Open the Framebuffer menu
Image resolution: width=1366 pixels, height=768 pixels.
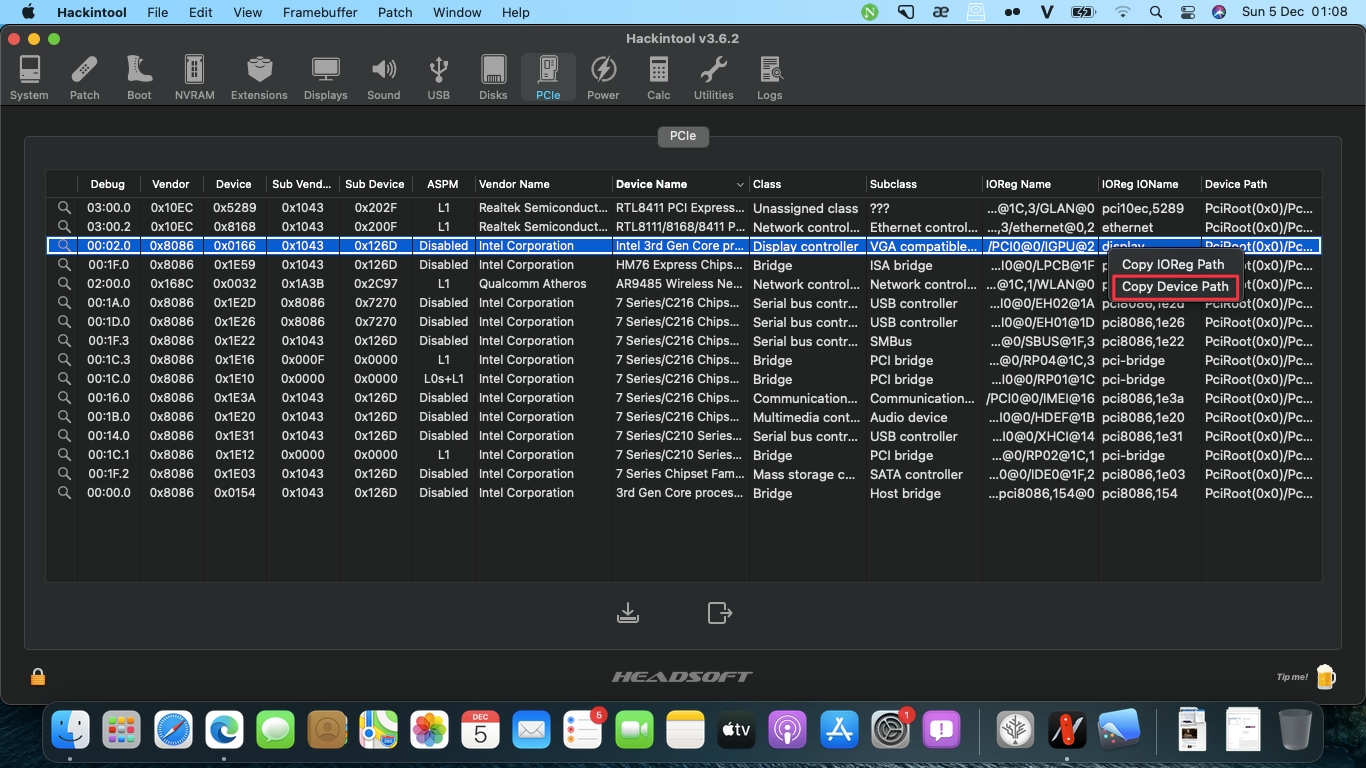pos(320,12)
